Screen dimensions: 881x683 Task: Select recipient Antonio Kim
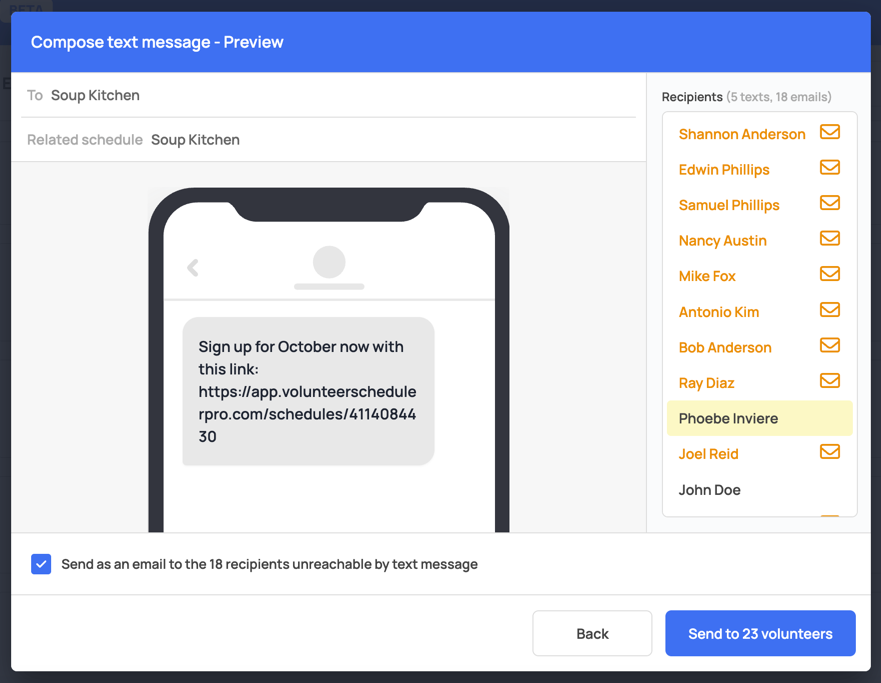719,312
